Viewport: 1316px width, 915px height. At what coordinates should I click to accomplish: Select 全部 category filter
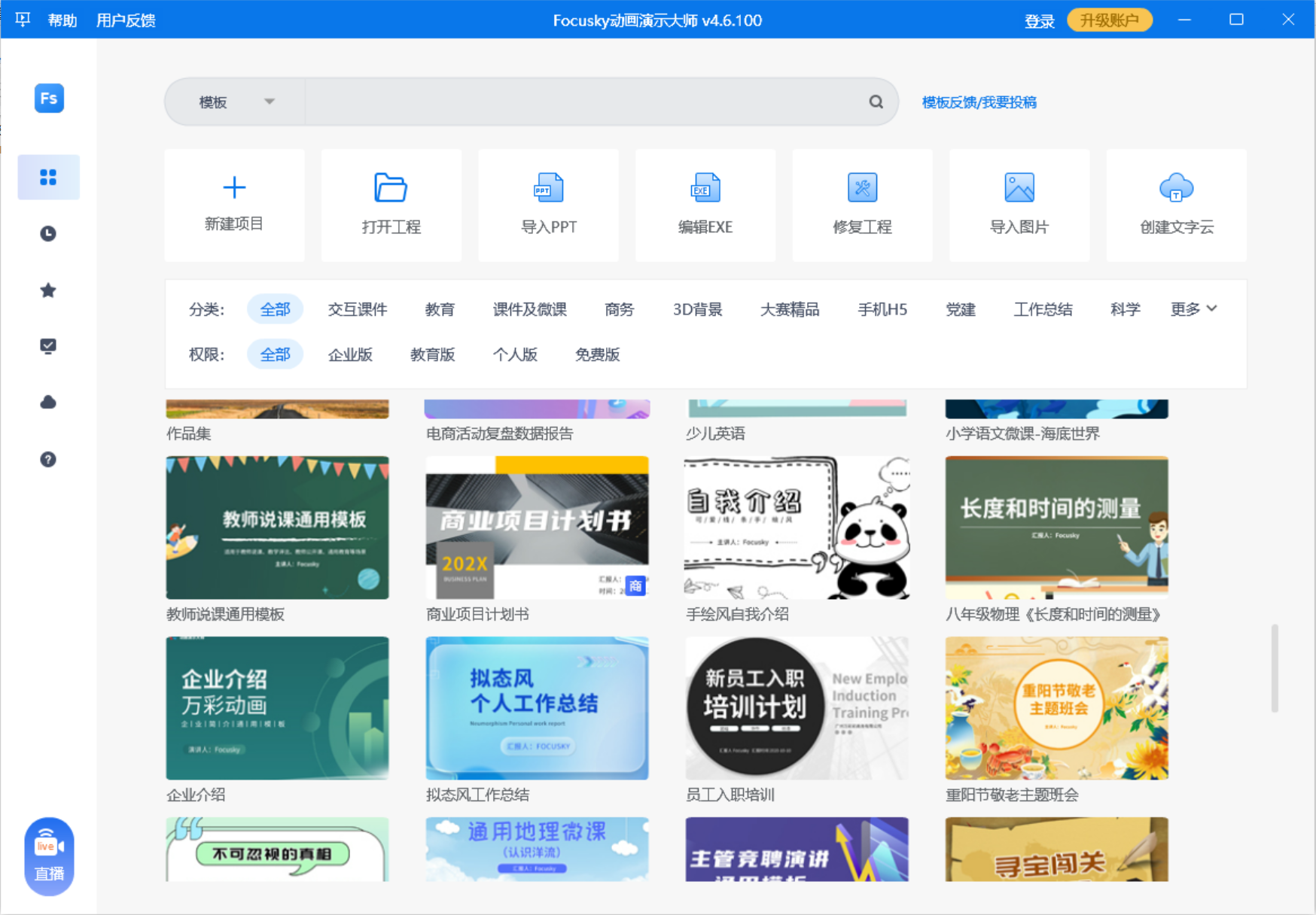pyautogui.click(x=275, y=309)
